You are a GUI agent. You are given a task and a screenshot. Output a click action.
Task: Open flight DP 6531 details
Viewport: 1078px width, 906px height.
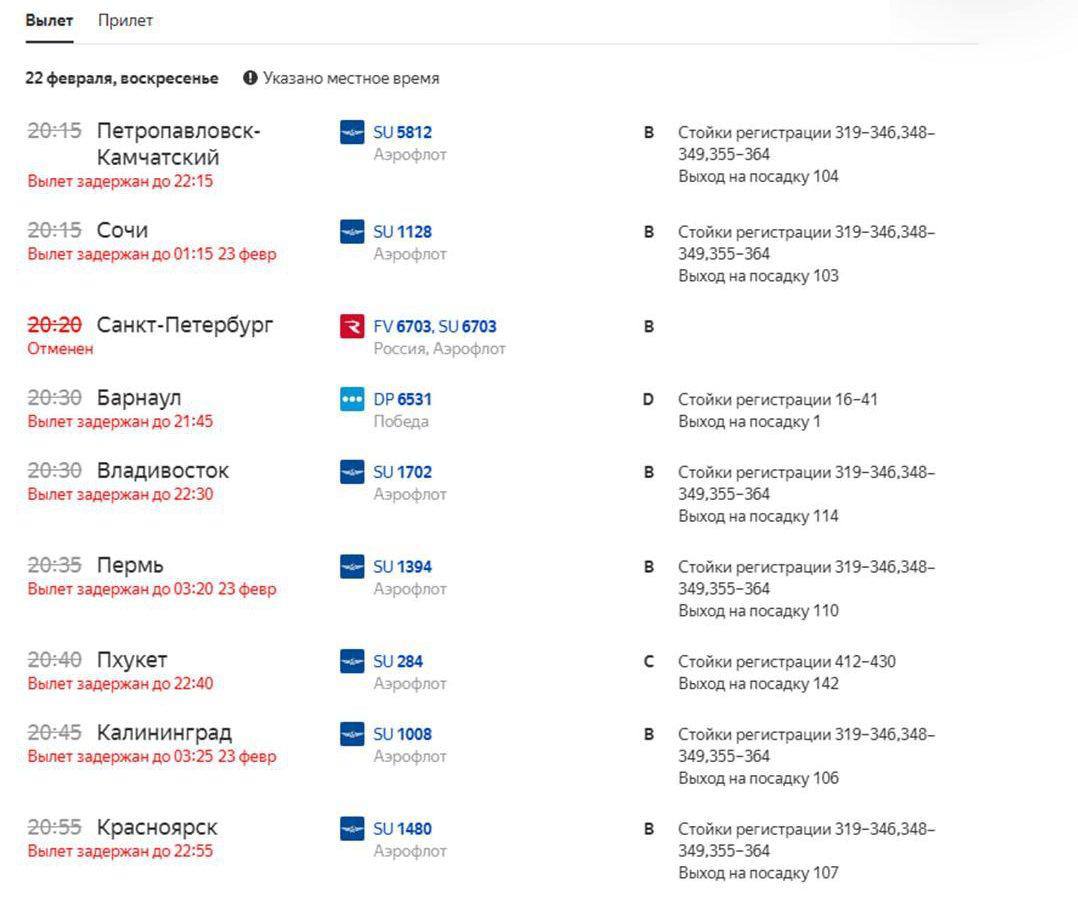point(402,399)
